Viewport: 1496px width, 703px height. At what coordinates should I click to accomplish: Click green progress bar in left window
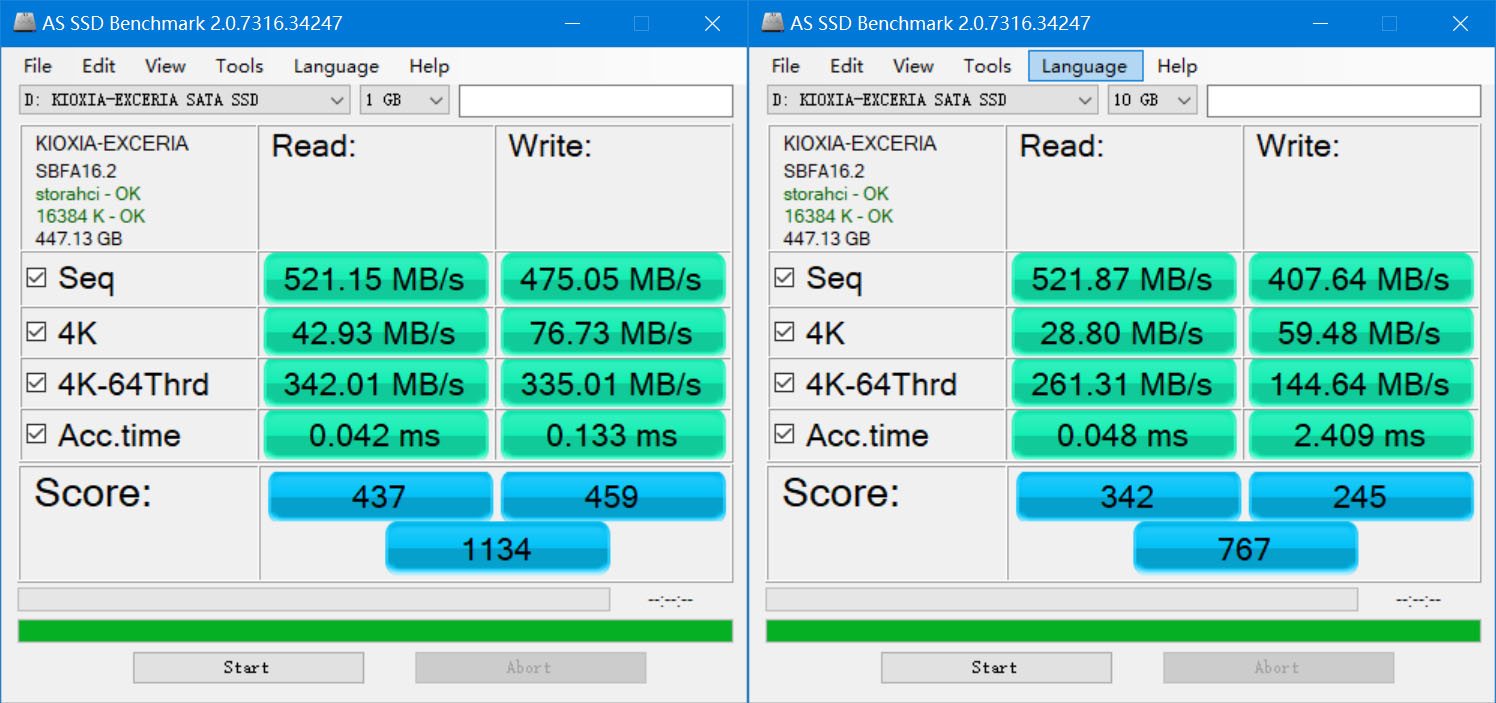[375, 631]
